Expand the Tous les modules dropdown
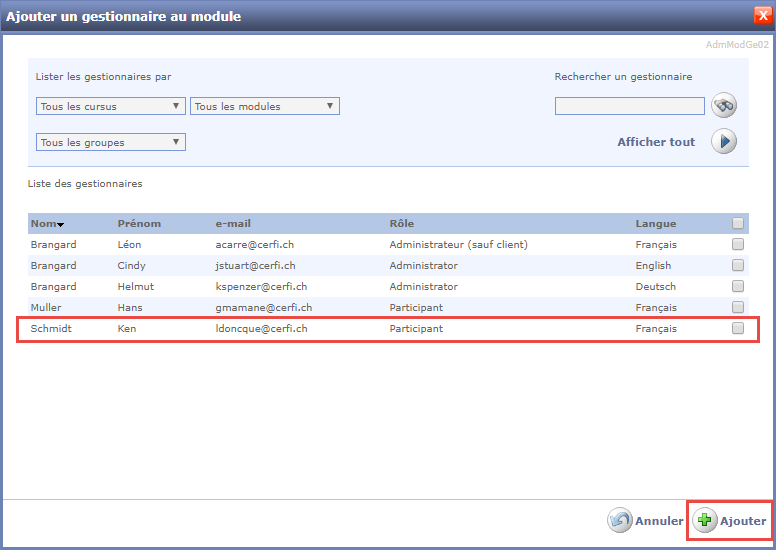776x550 pixels. pyautogui.click(x=265, y=106)
